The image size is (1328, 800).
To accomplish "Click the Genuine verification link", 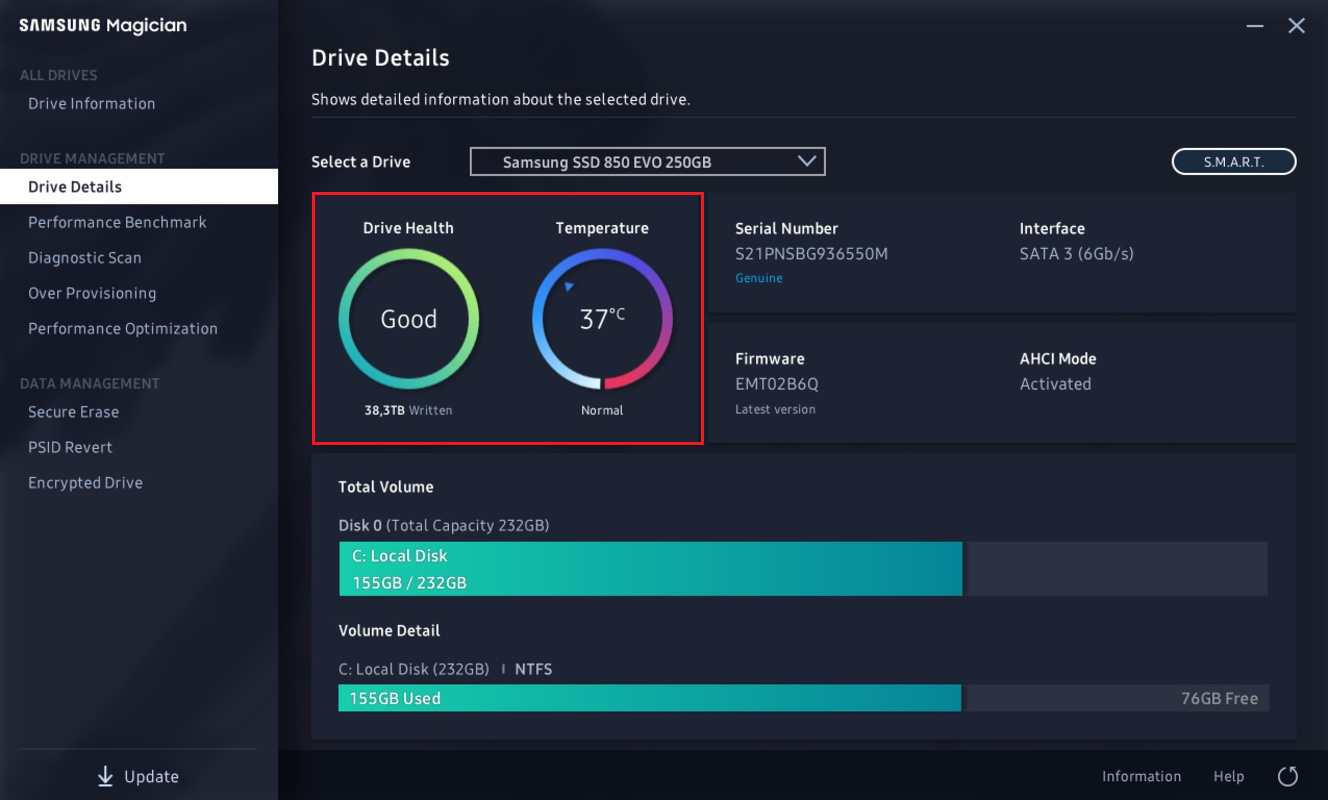I will click(x=759, y=279).
